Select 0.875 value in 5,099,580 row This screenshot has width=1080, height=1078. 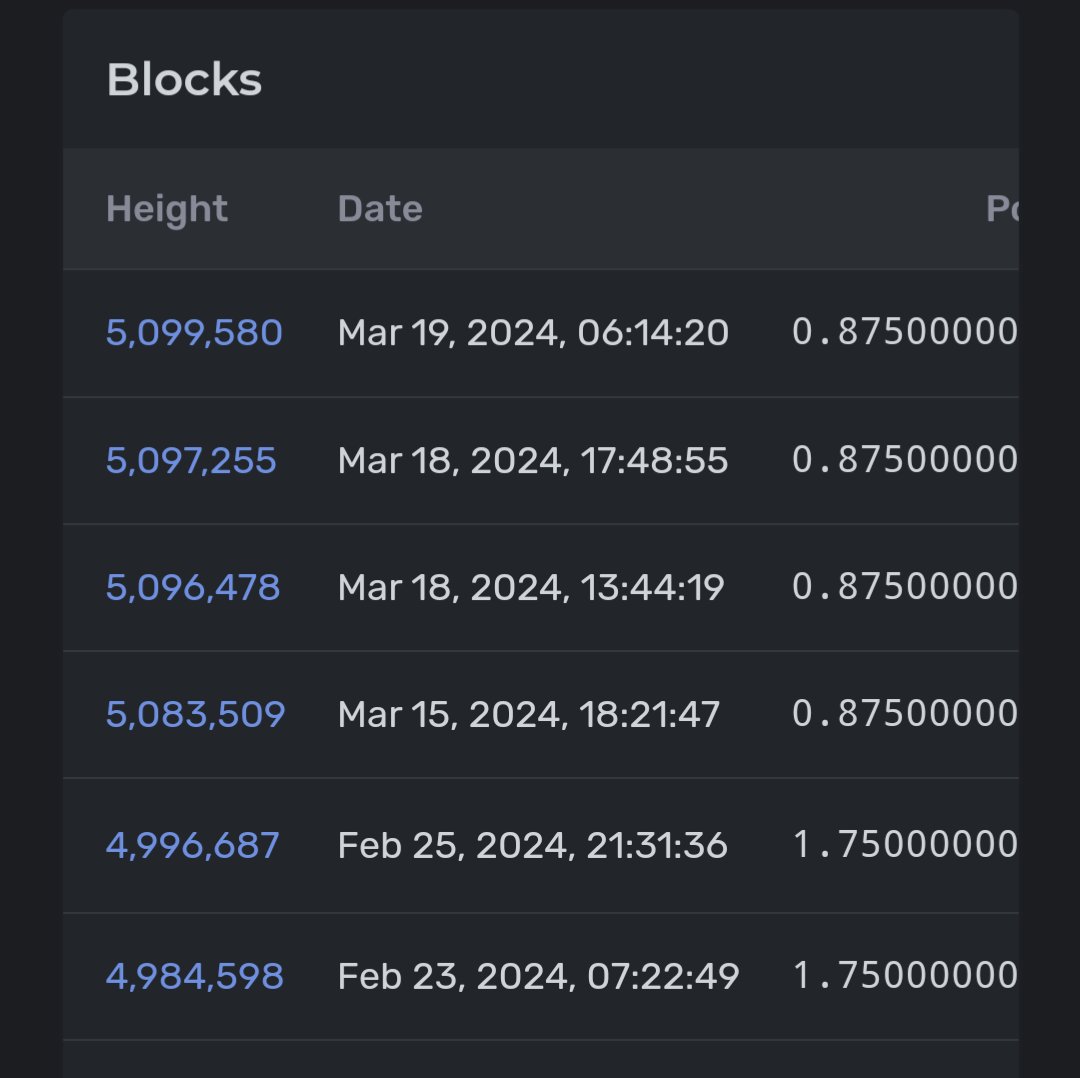click(x=905, y=331)
